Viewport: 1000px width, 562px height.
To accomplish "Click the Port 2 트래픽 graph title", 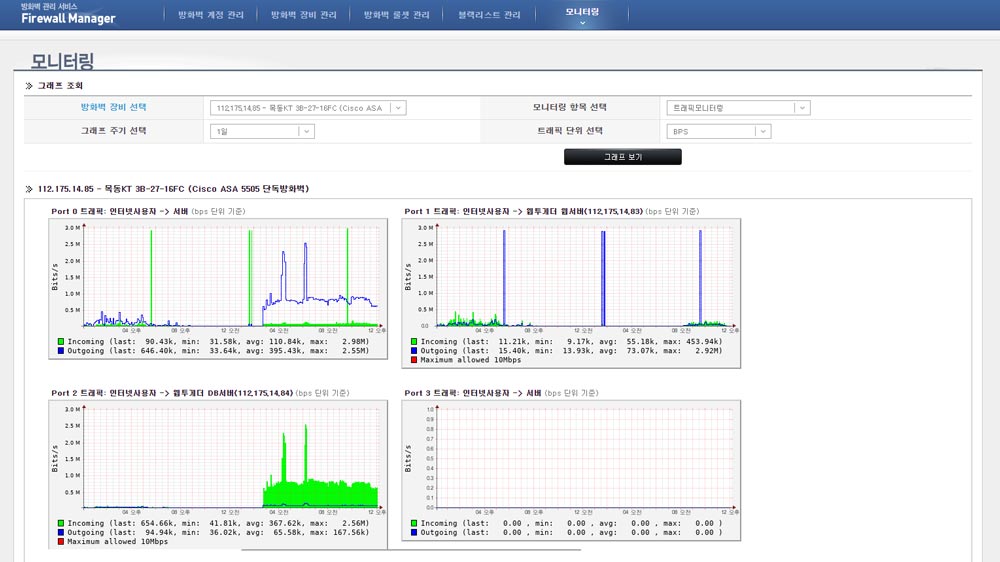I will point(200,393).
